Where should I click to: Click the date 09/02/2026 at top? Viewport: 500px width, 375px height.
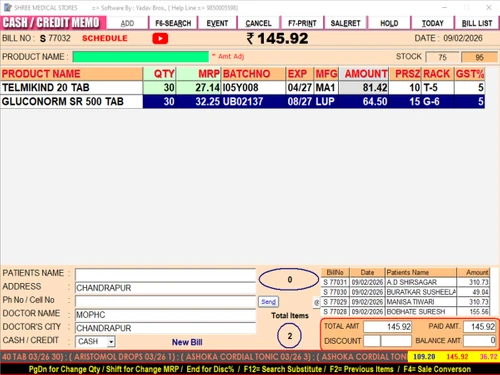[x=463, y=38]
